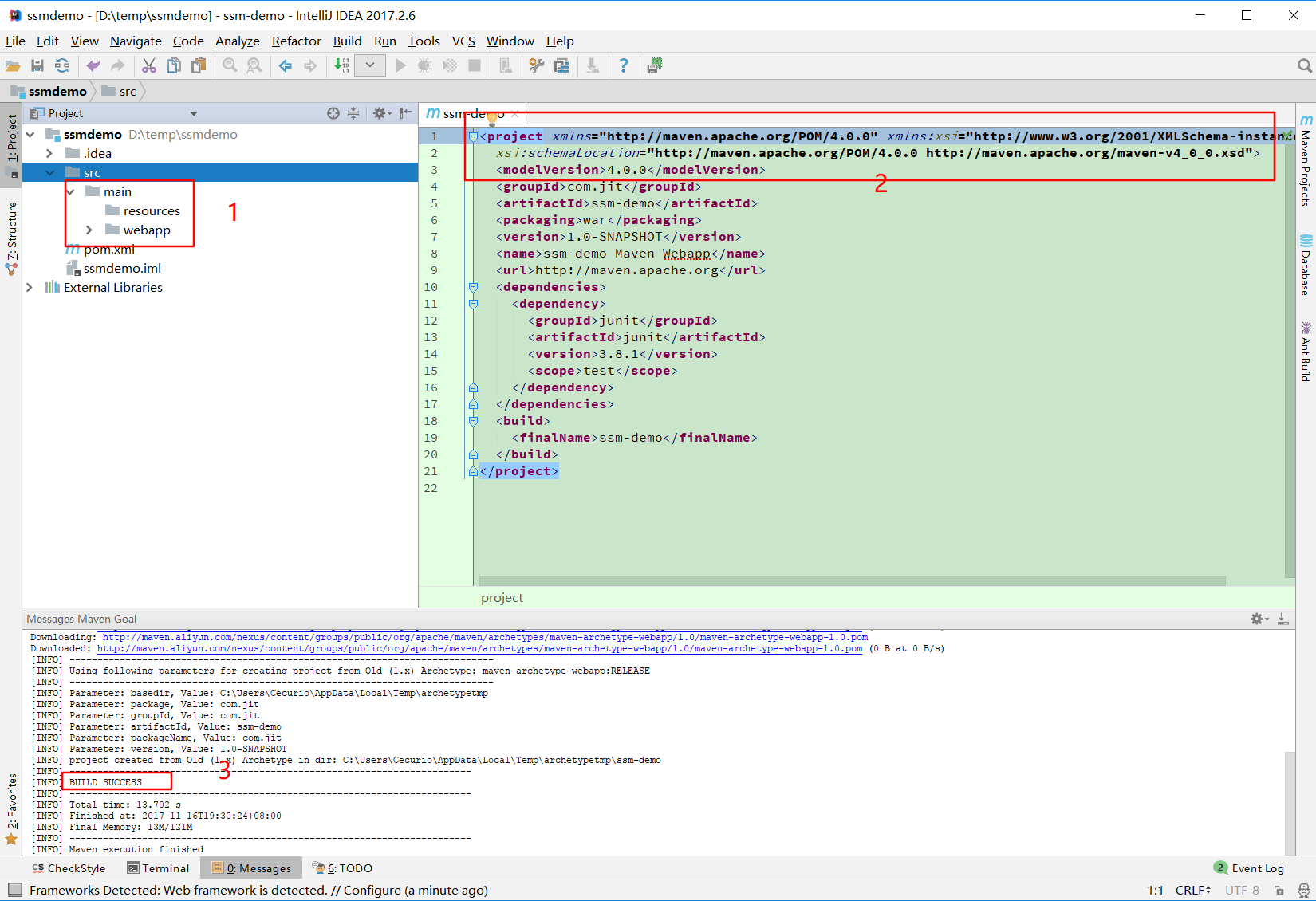
Task: Undo last action with the undo arrow
Action: [93, 66]
